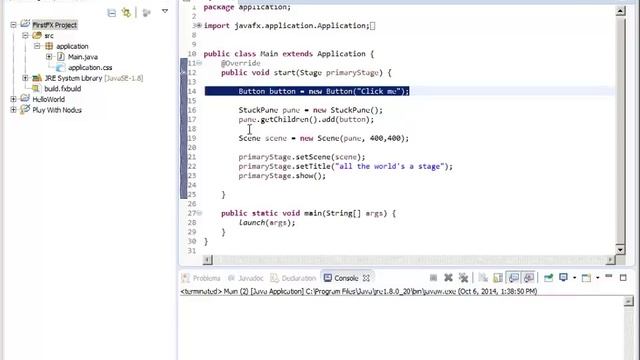Screen dimensions: 640x360
Task: Click 'pane.getChildren().add(button);' line
Action: click(x=306, y=119)
